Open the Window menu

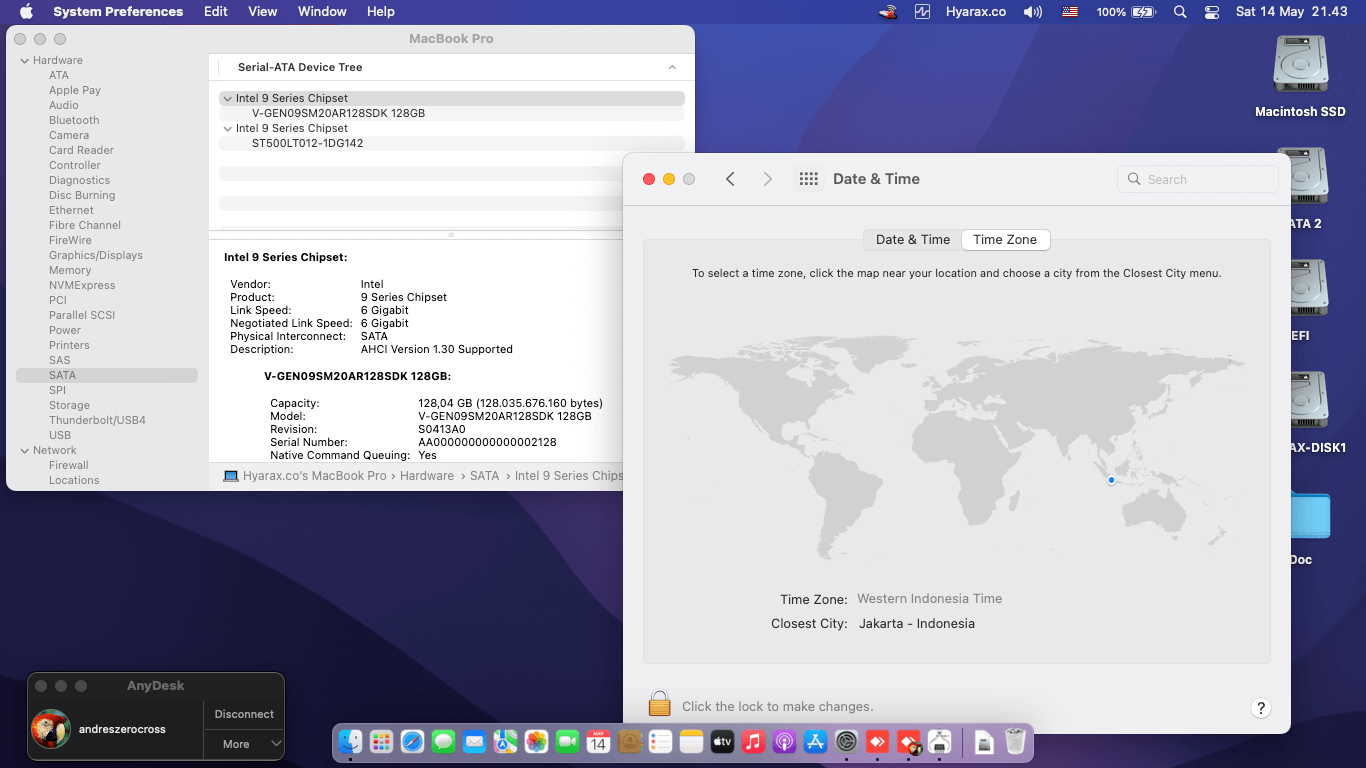pyautogui.click(x=322, y=12)
